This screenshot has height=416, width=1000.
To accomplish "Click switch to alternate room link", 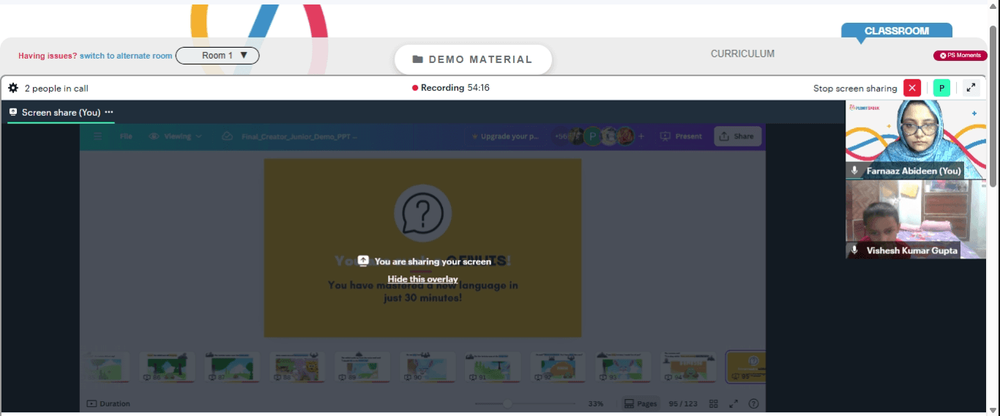I will 126,56.
